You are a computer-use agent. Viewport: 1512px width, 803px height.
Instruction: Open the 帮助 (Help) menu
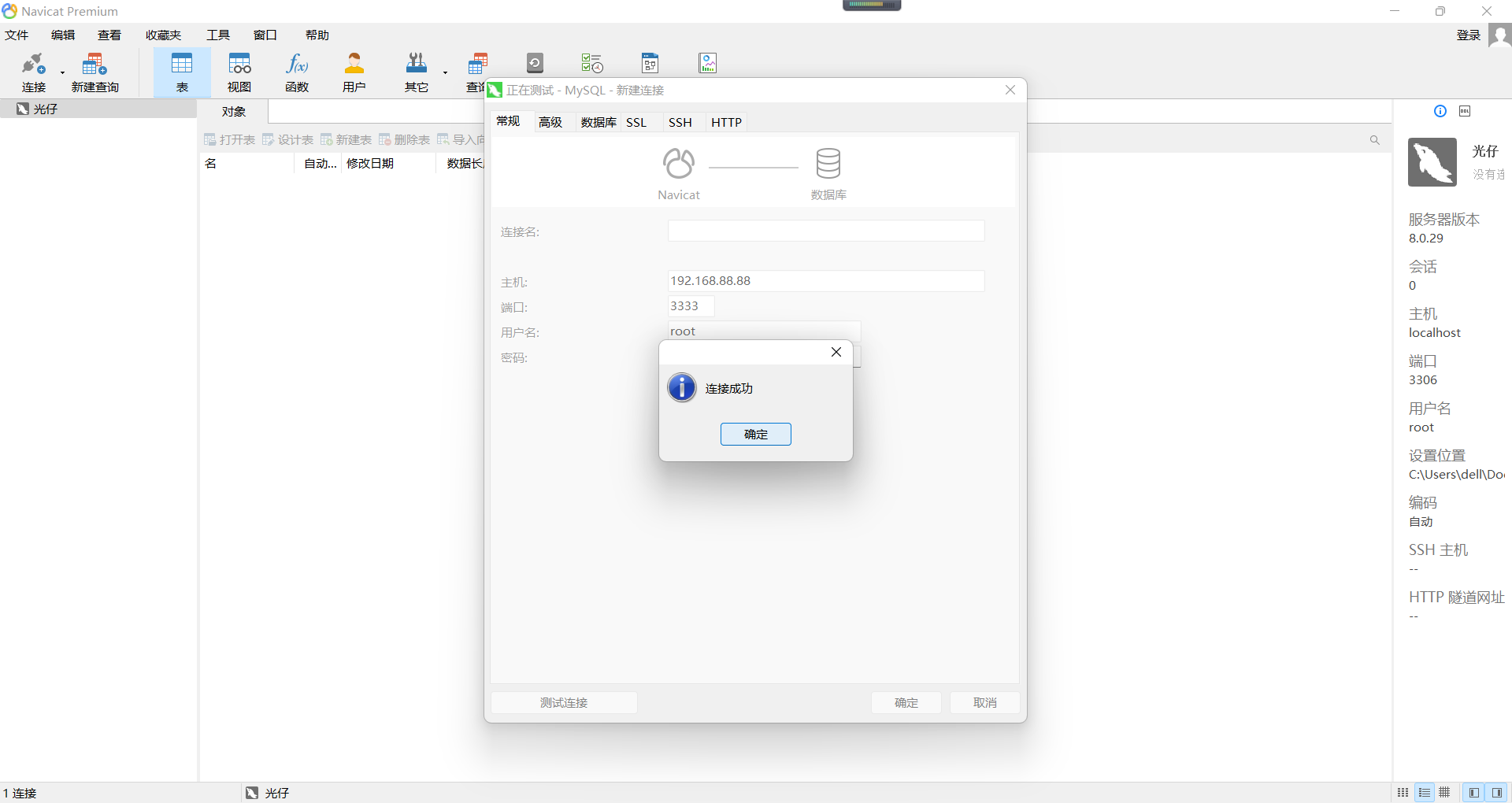coord(317,35)
